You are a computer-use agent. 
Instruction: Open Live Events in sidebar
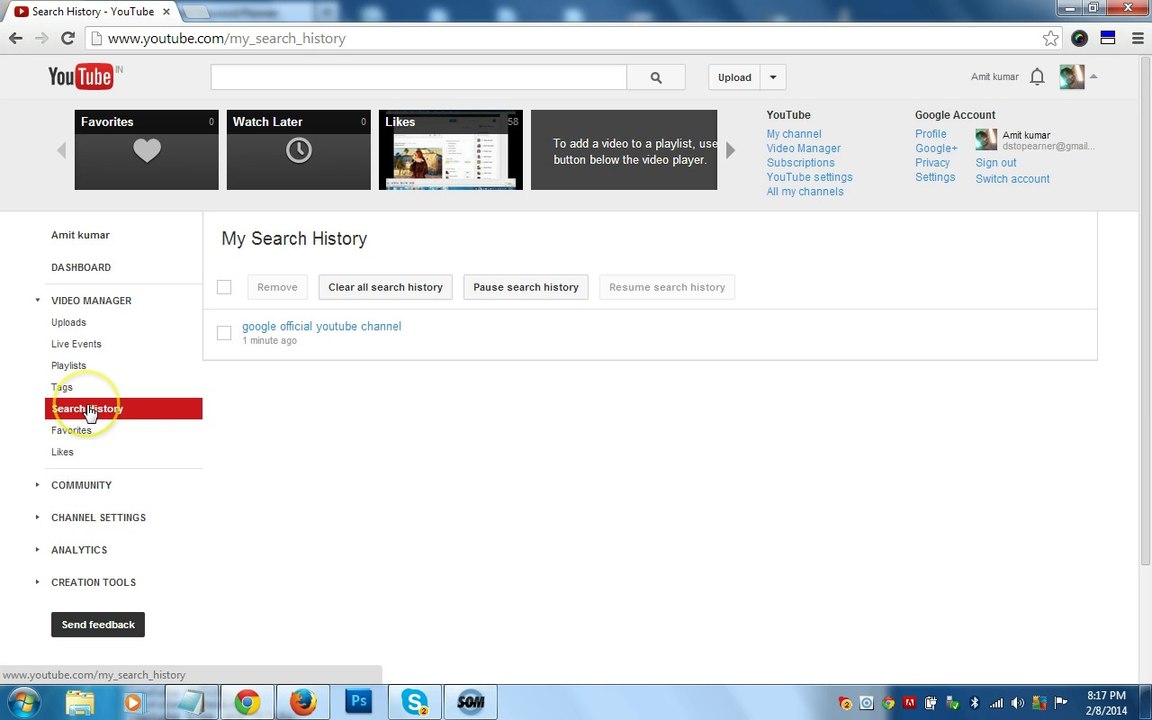[76, 344]
